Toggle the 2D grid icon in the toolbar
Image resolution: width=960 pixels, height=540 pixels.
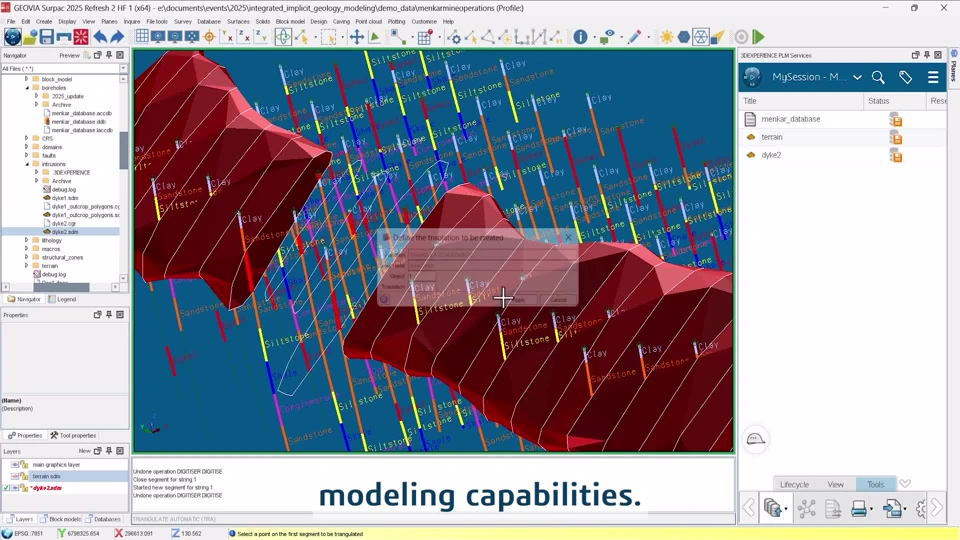point(142,37)
